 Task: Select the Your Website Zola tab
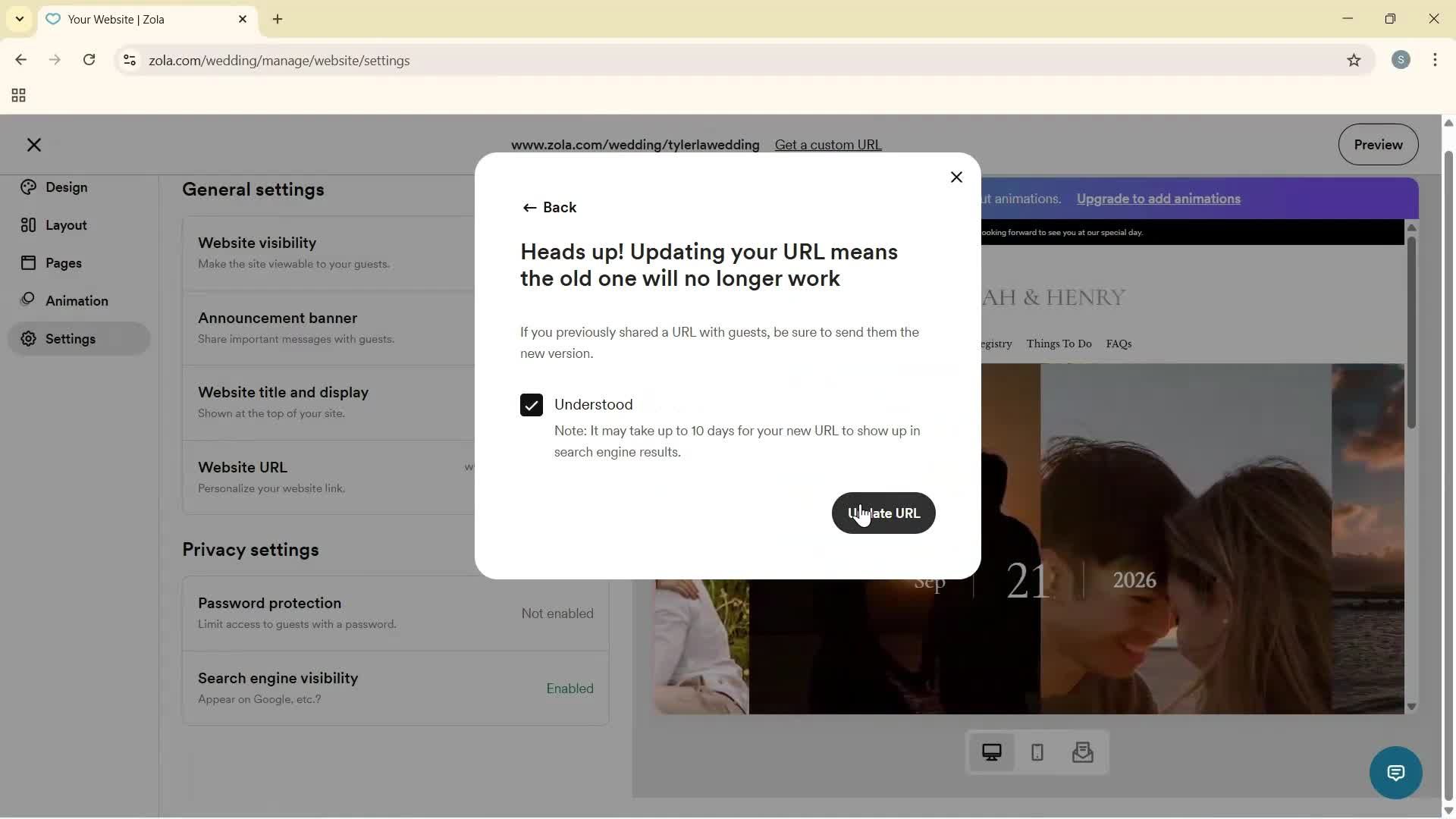136,19
